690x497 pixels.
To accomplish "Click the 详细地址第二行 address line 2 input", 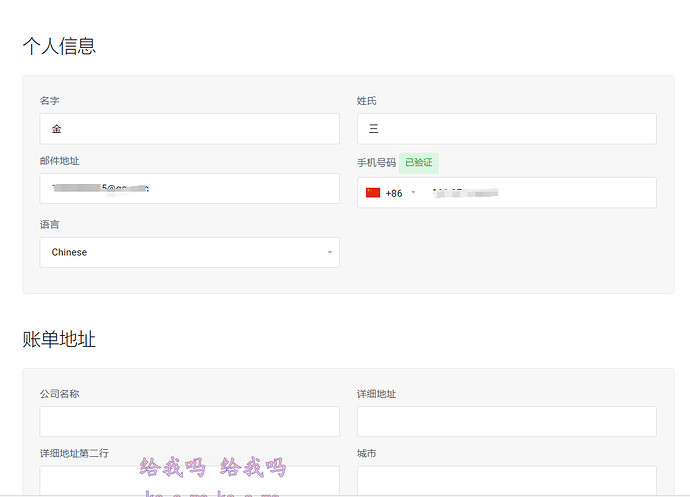I will pos(190,480).
